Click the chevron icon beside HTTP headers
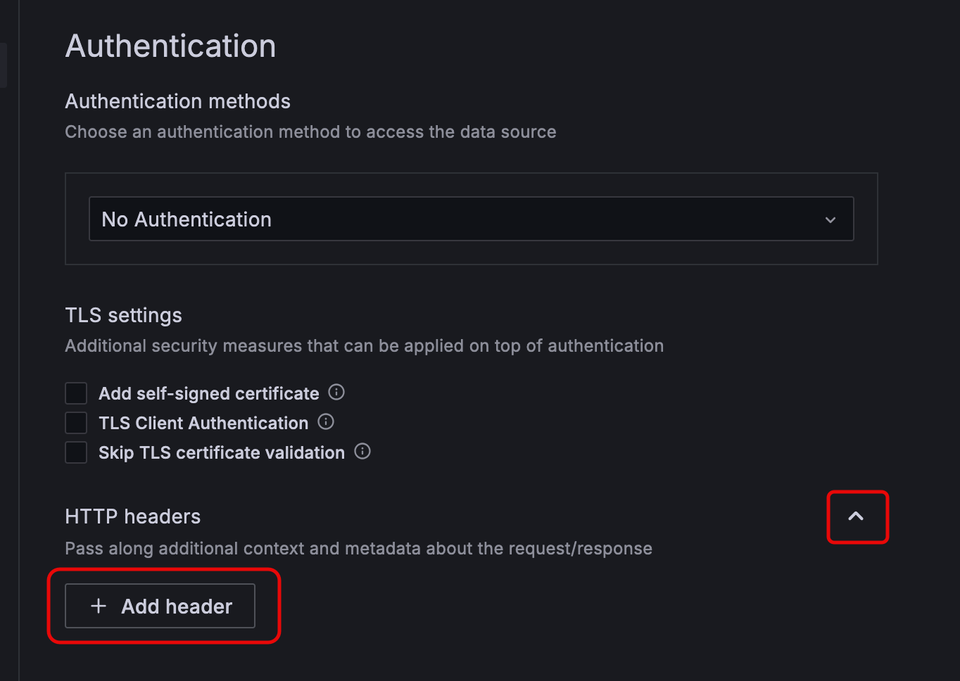 [857, 517]
